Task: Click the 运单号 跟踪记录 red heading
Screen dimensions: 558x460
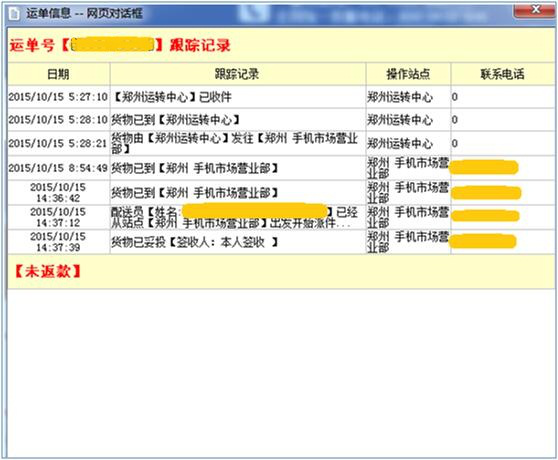Action: (x=120, y=45)
